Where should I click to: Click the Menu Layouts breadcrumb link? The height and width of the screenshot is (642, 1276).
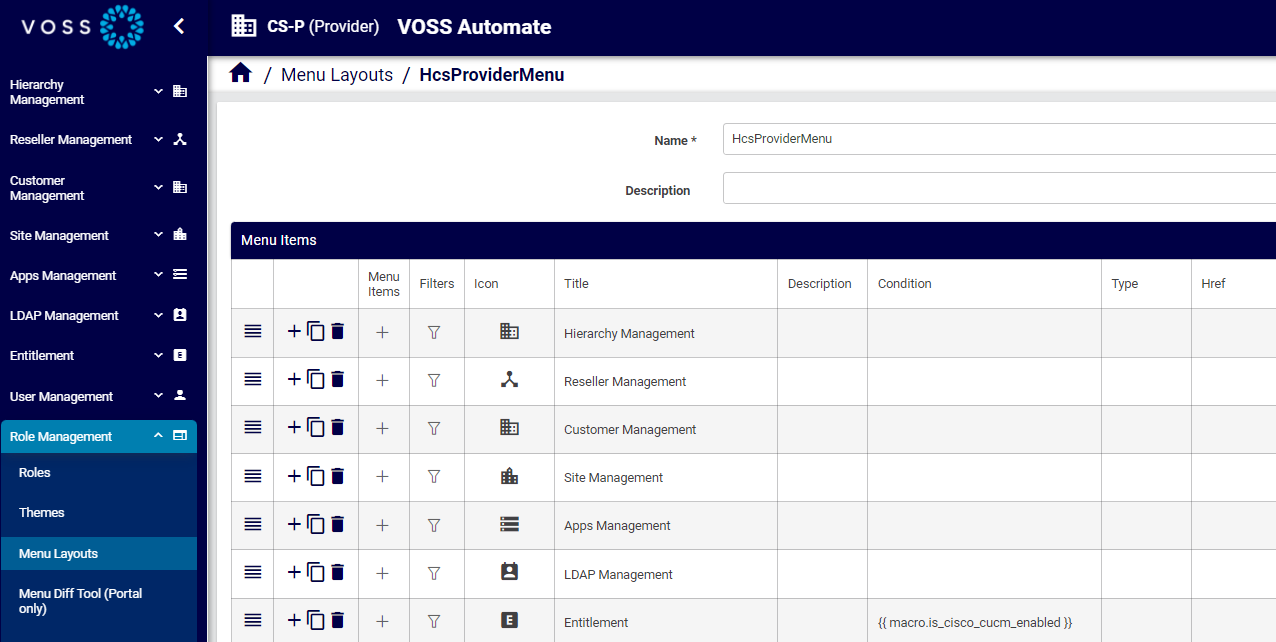point(337,74)
